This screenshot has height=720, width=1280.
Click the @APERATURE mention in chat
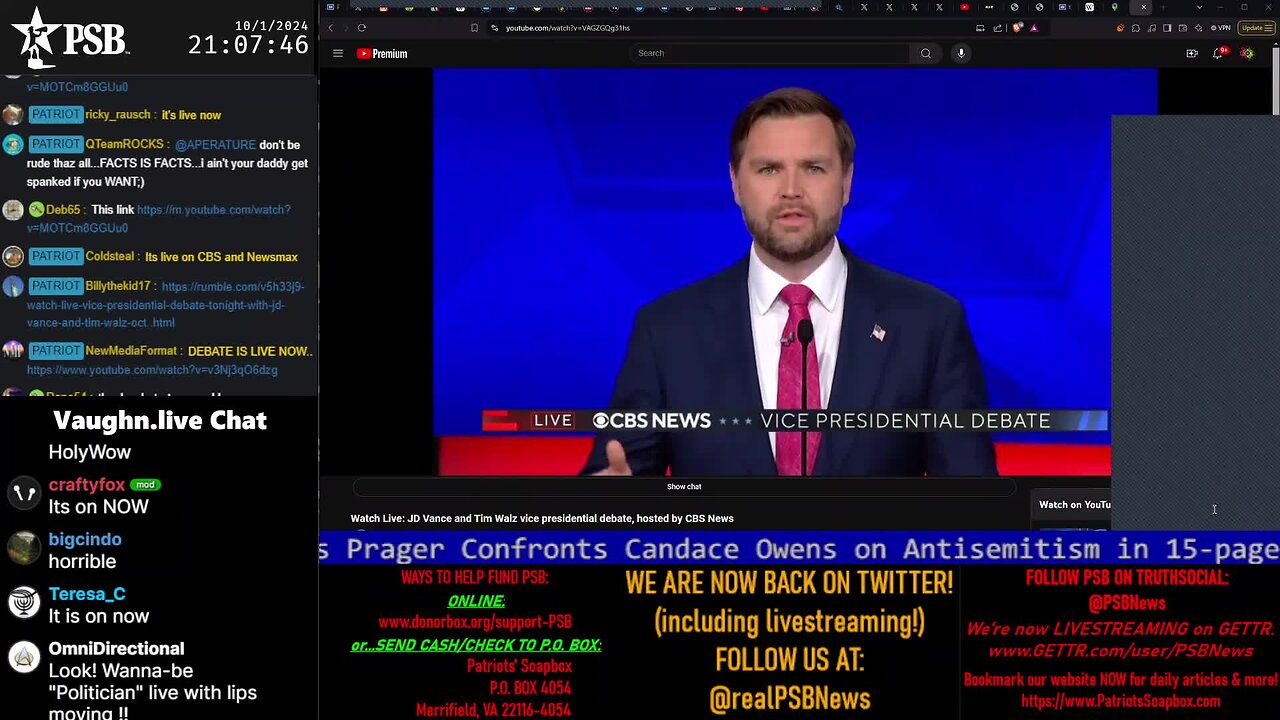tap(215, 145)
